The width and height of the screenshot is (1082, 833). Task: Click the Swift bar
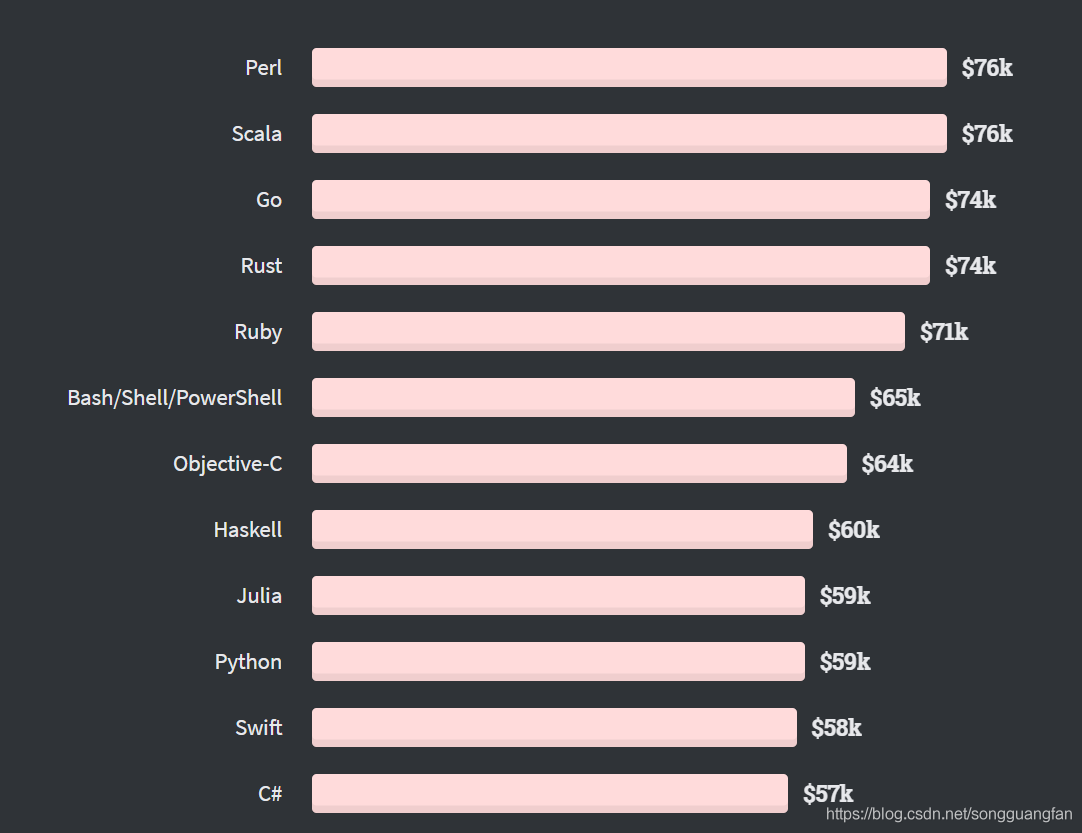click(x=554, y=727)
